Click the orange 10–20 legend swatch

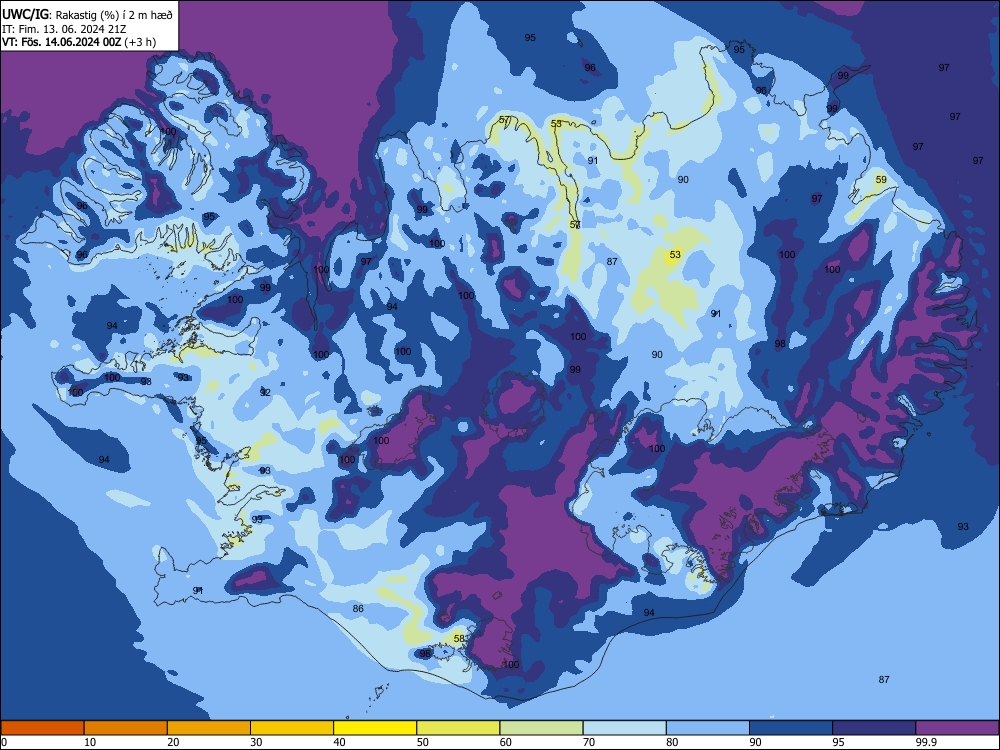126,728
